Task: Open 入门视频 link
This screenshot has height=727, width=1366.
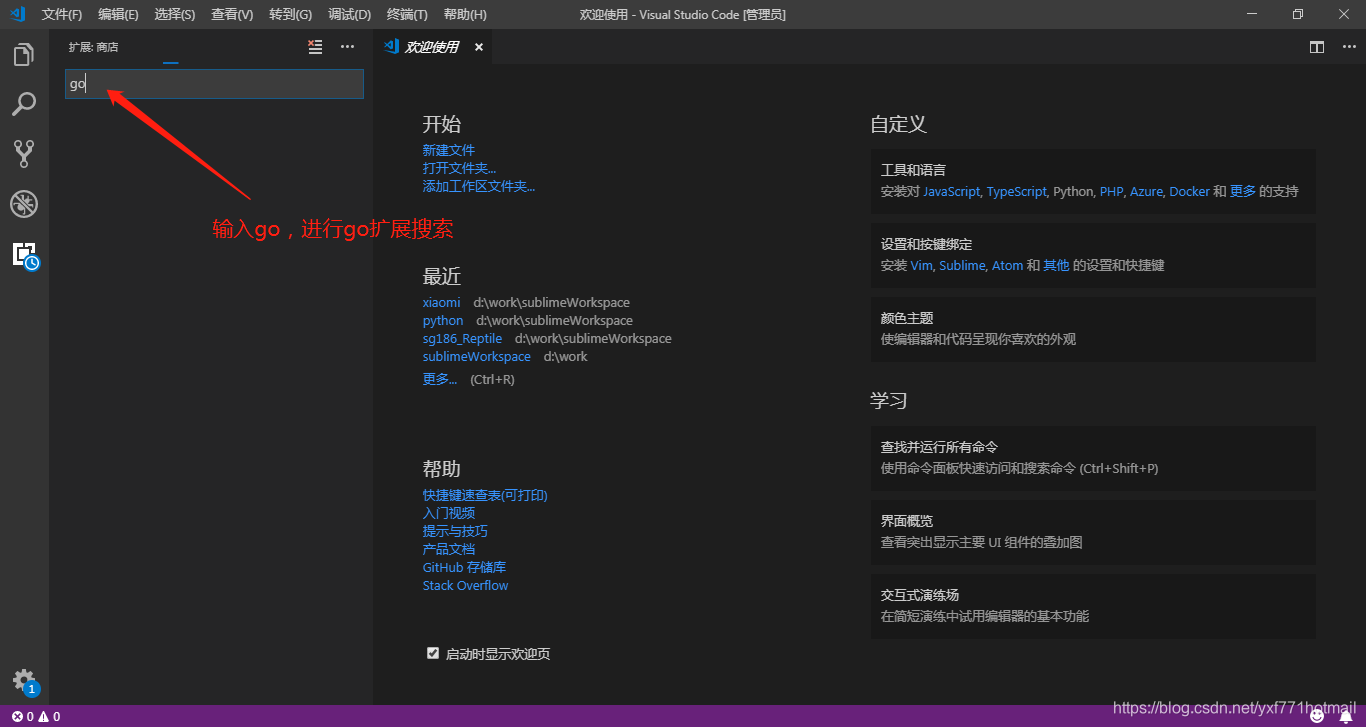Action: [449, 513]
